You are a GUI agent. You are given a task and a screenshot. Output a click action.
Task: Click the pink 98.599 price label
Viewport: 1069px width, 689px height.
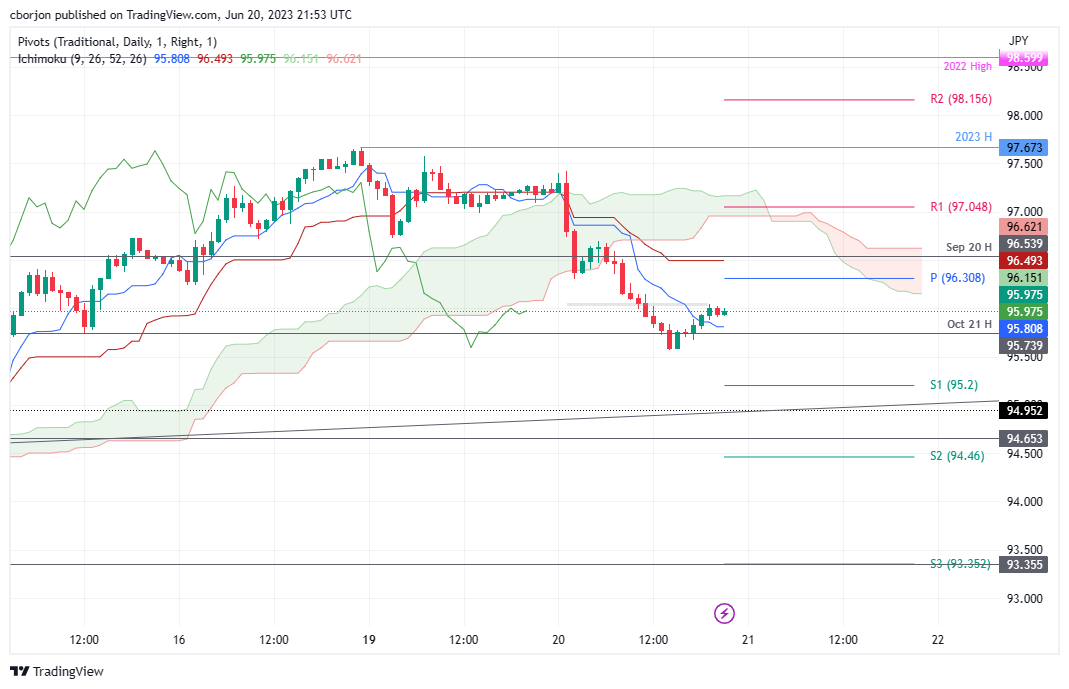pyautogui.click(x=1025, y=58)
